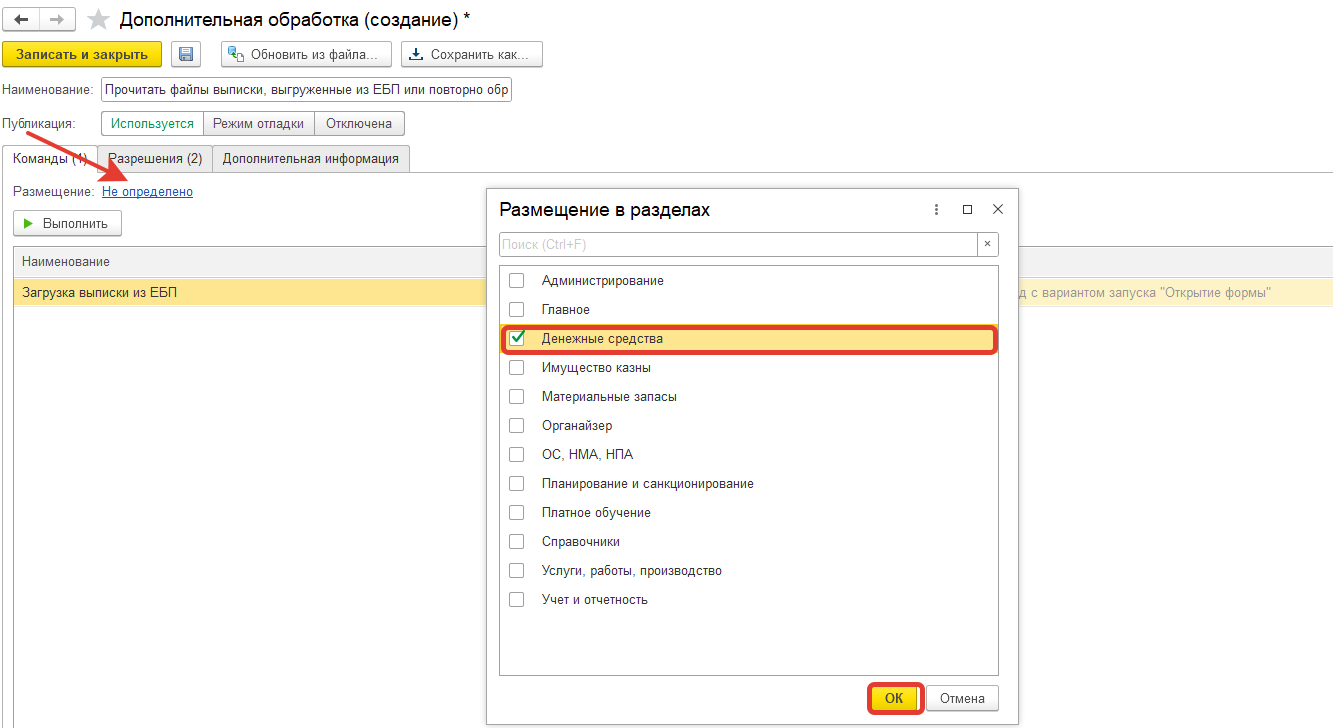Clear the search field with the x icon
Screen dimensions: 1333x728
pyautogui.click(x=988, y=244)
